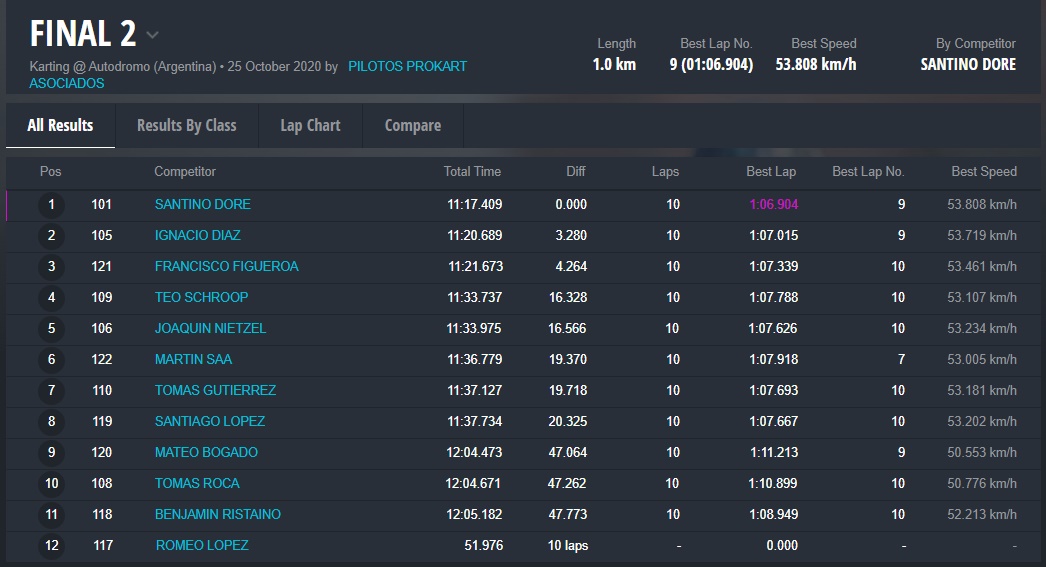Click the position 4 circle badge
This screenshot has width=1046, height=567.
pyautogui.click(x=51, y=298)
